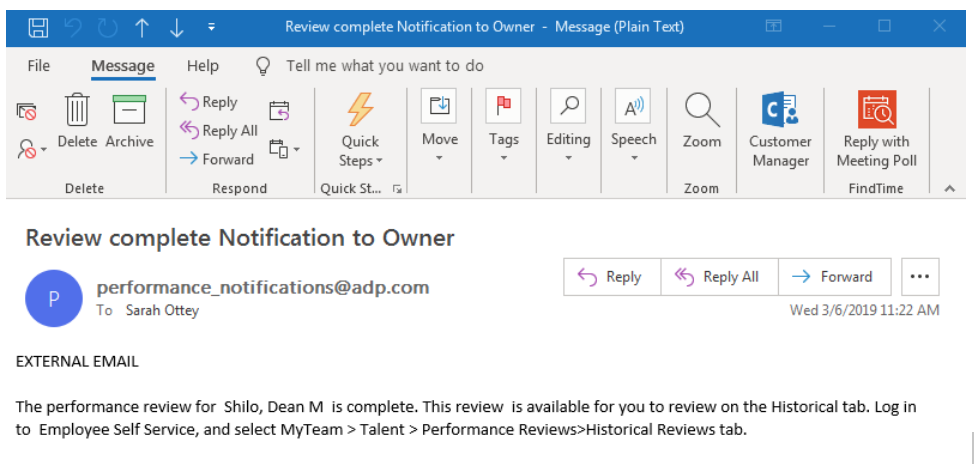The height and width of the screenshot is (464, 974).
Task: Go to next item with down arrow
Action: click(x=176, y=27)
